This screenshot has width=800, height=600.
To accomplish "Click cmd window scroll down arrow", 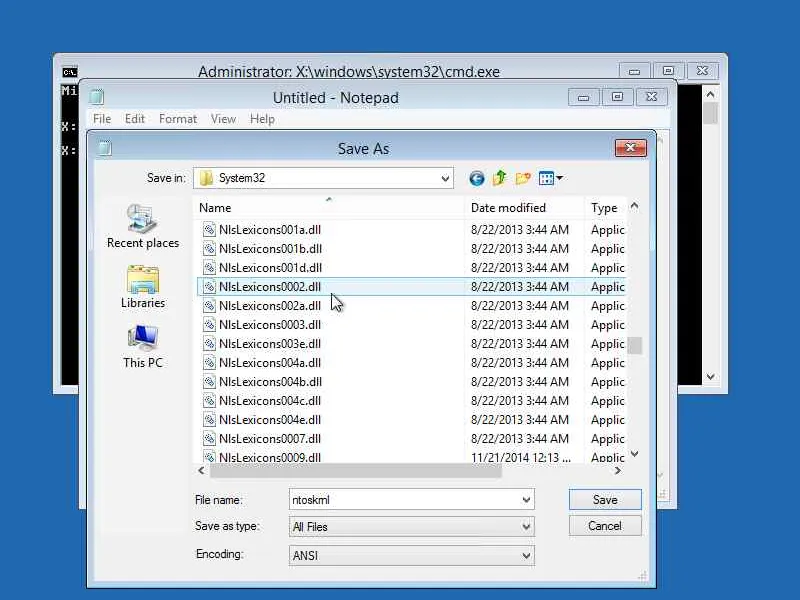I will pos(710,377).
